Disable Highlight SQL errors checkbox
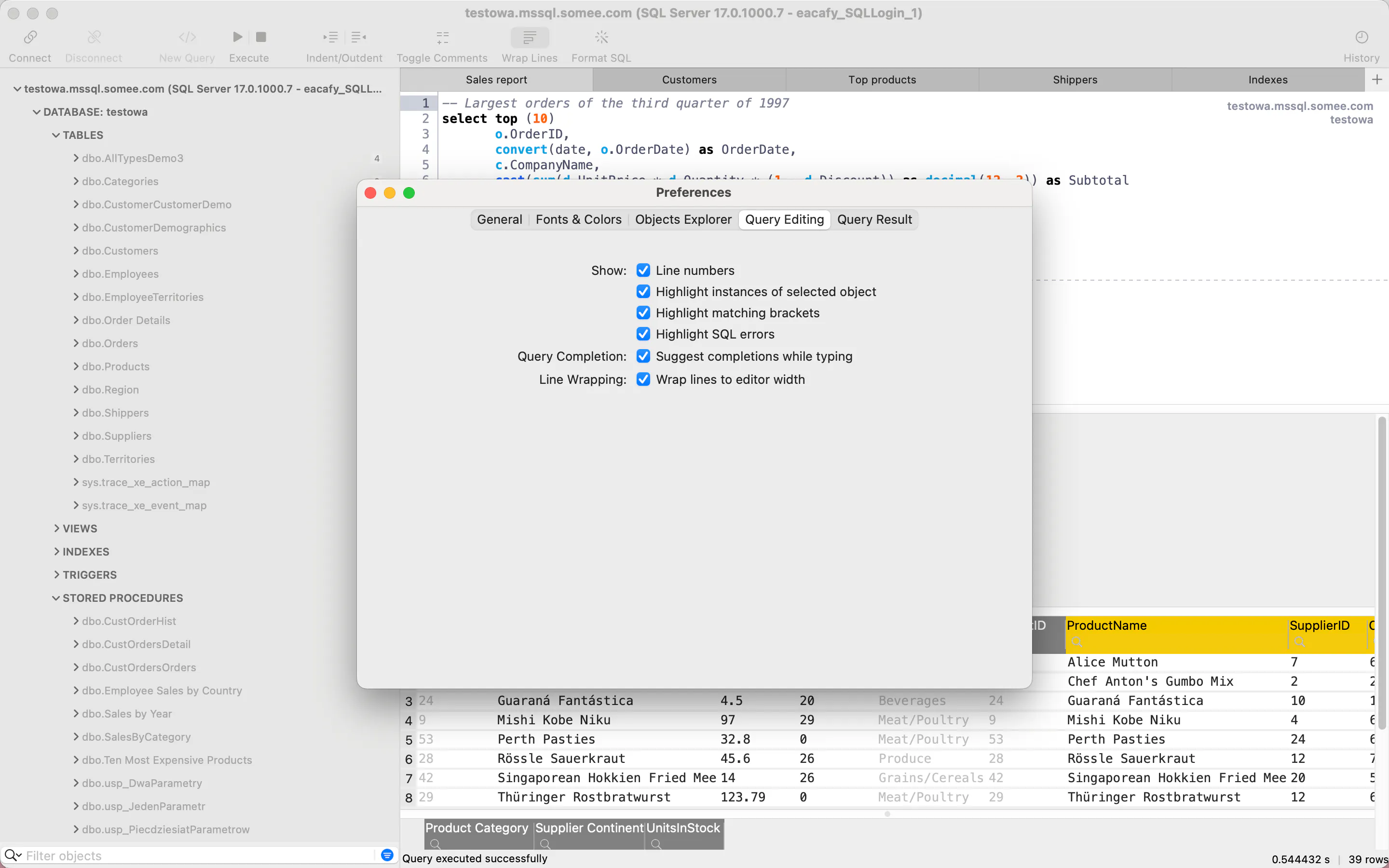This screenshot has width=1389, height=868. [643, 334]
